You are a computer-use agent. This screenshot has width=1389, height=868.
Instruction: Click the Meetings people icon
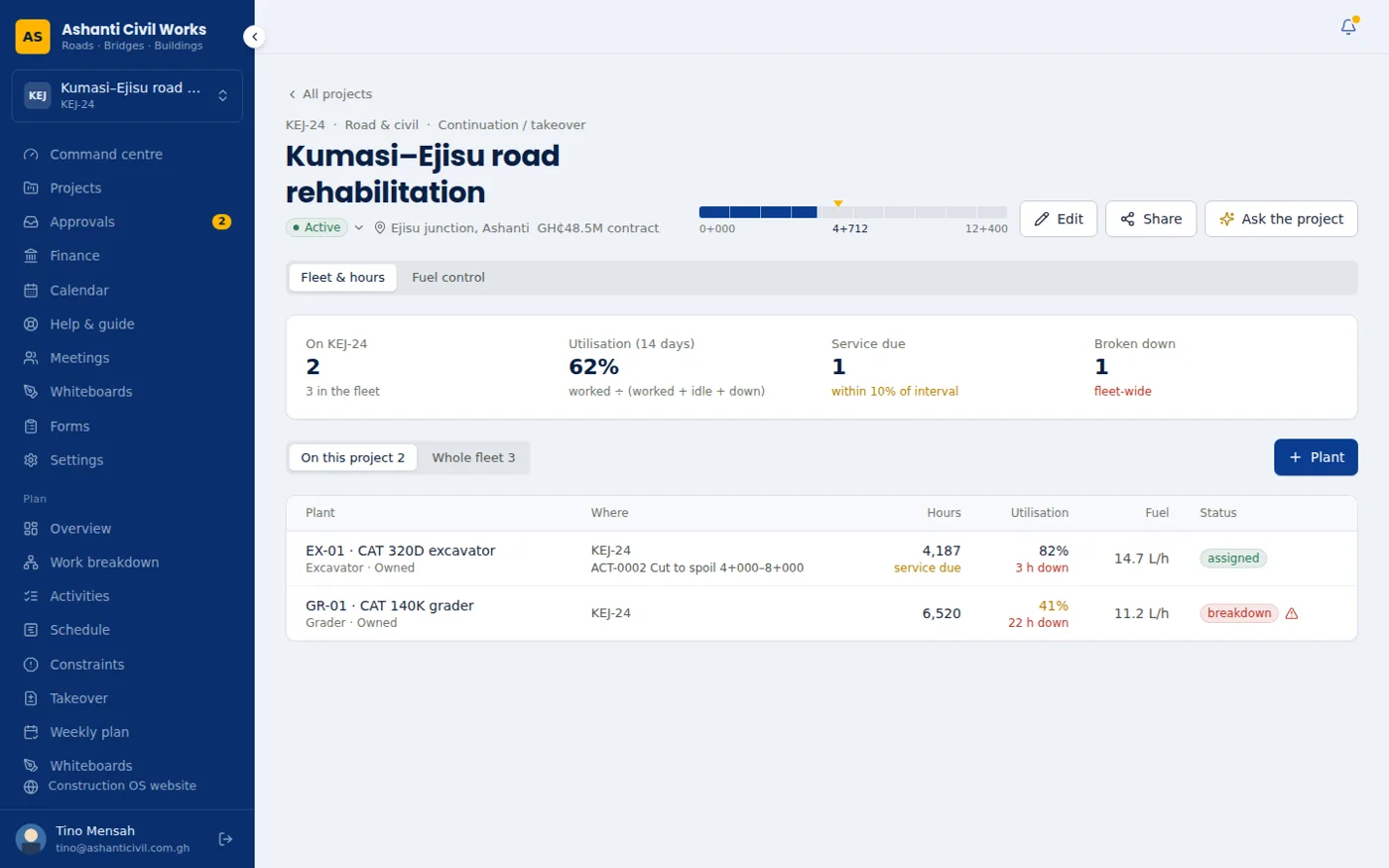(31, 358)
